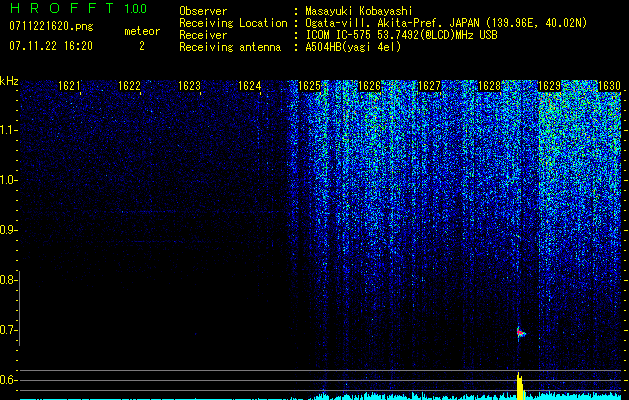Click the meteor count label
The width and height of the screenshot is (629, 400).
(x=142, y=31)
